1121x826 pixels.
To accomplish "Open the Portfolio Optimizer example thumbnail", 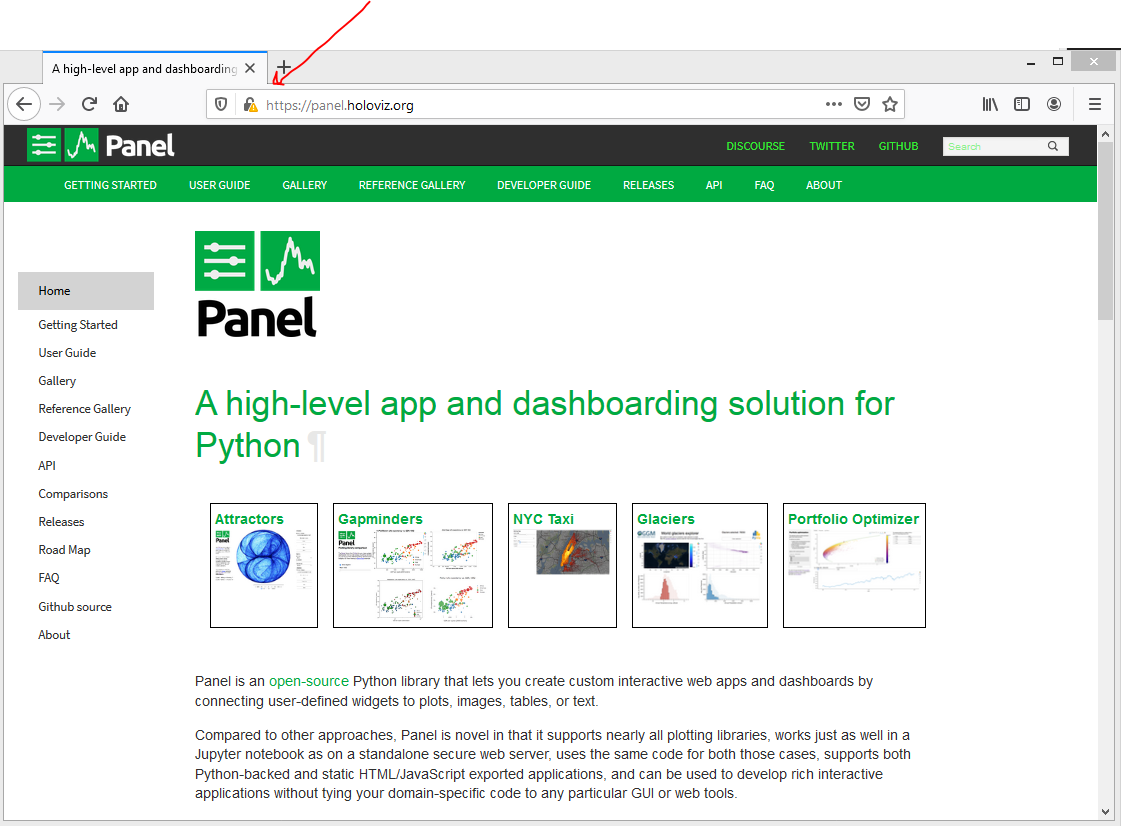I will [x=854, y=566].
